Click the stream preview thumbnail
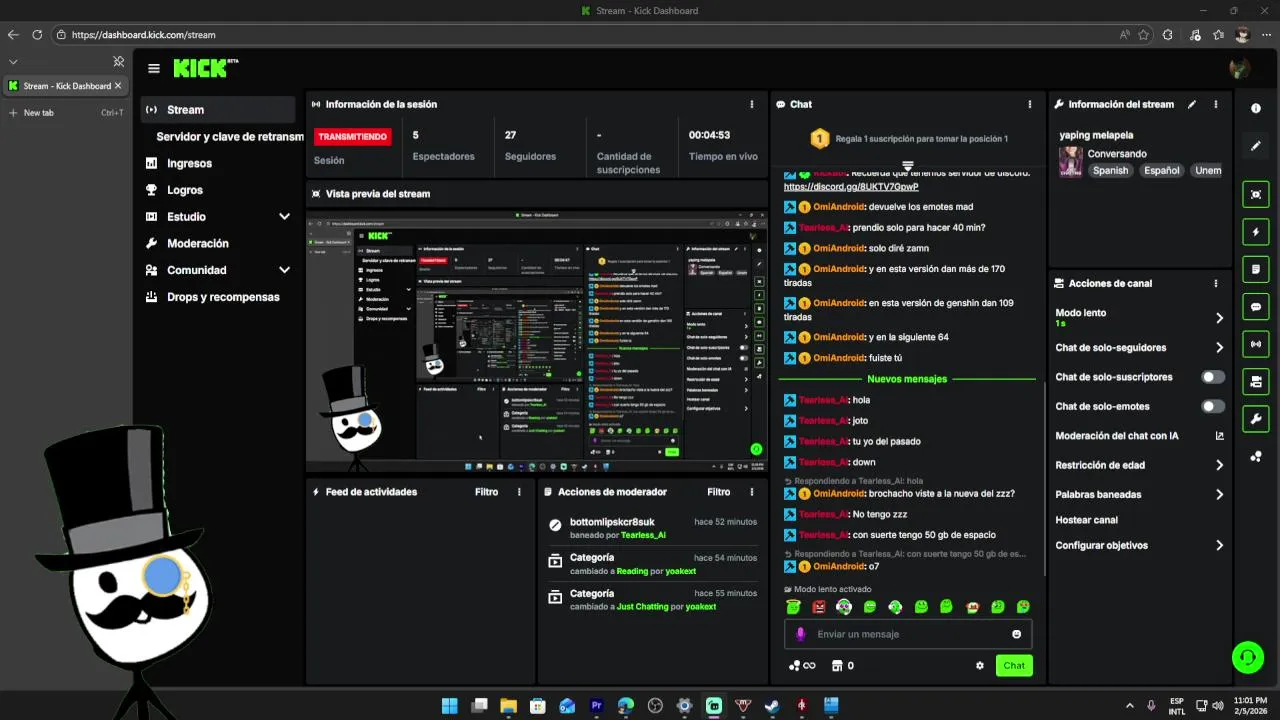 [537, 340]
